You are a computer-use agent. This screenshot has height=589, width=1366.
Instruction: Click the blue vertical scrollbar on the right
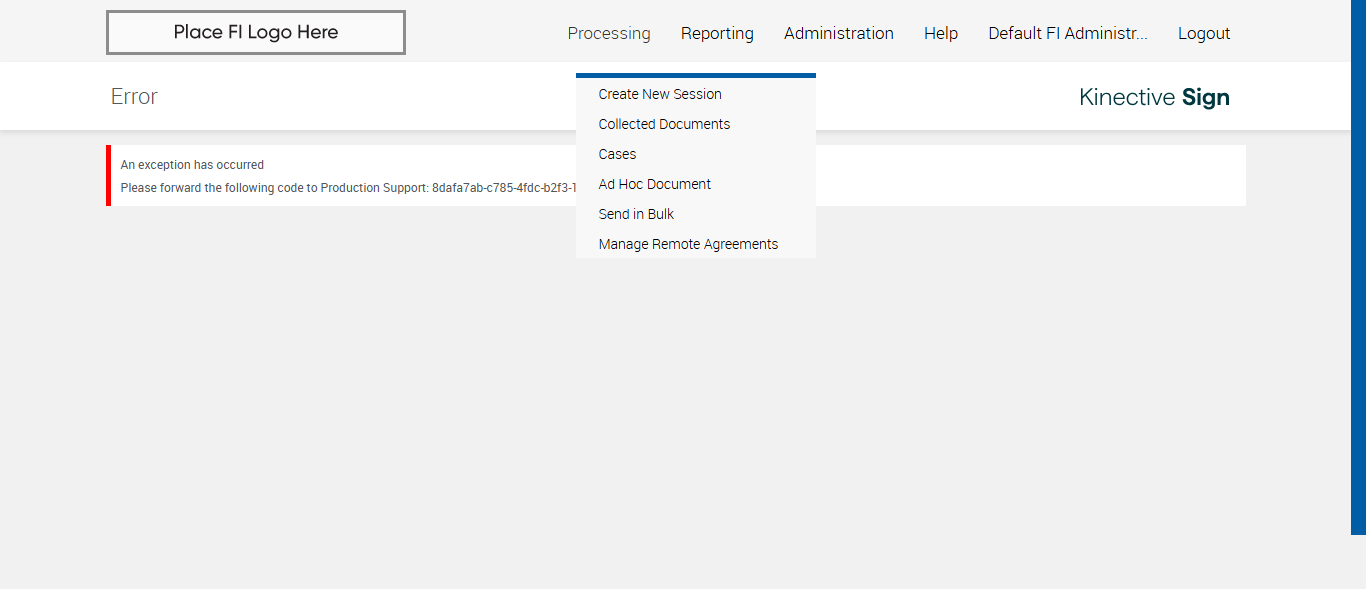pos(1358,266)
